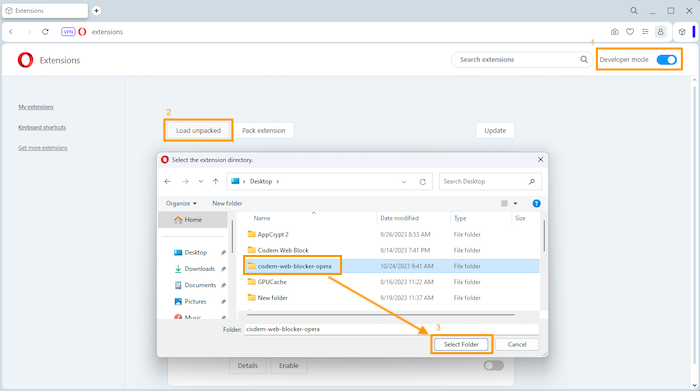Open the extensions cube icon
Viewport: 700px width, 391px height.
(x=682, y=32)
